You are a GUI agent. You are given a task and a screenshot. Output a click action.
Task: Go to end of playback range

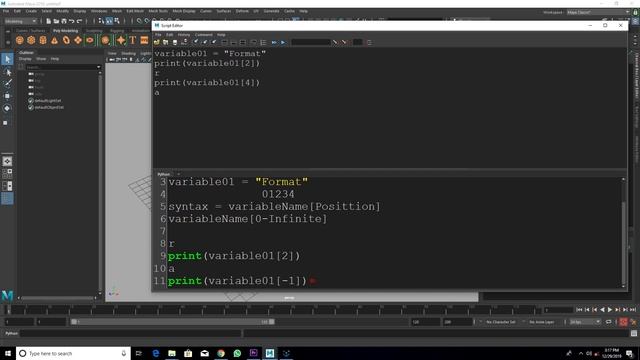point(633,310)
